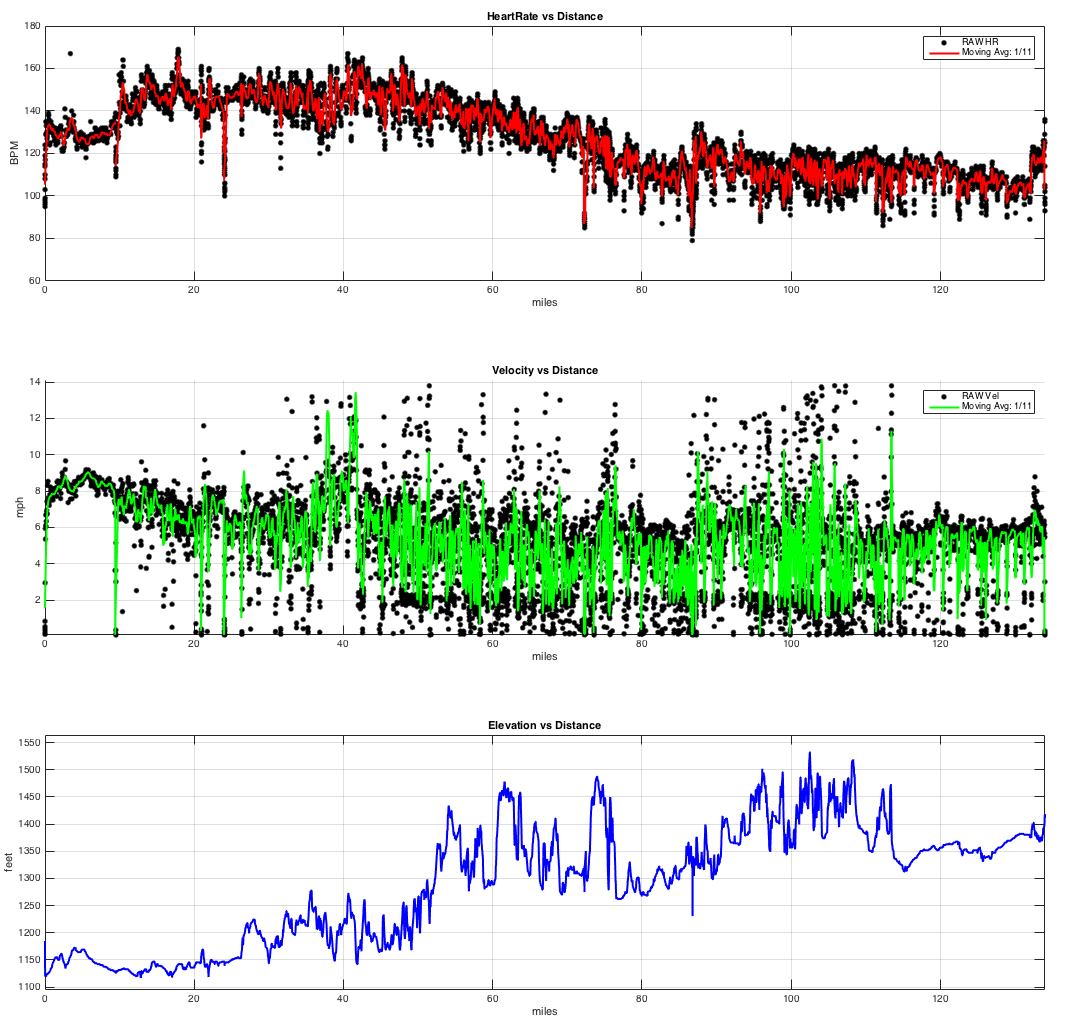Click the 1550 tick on the feet axis
The width and height of the screenshot is (1067, 1022).
click(27, 743)
